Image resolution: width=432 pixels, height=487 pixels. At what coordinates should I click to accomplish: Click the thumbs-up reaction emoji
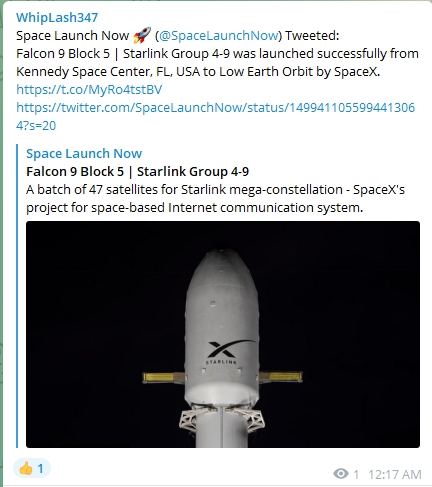pos(26,469)
